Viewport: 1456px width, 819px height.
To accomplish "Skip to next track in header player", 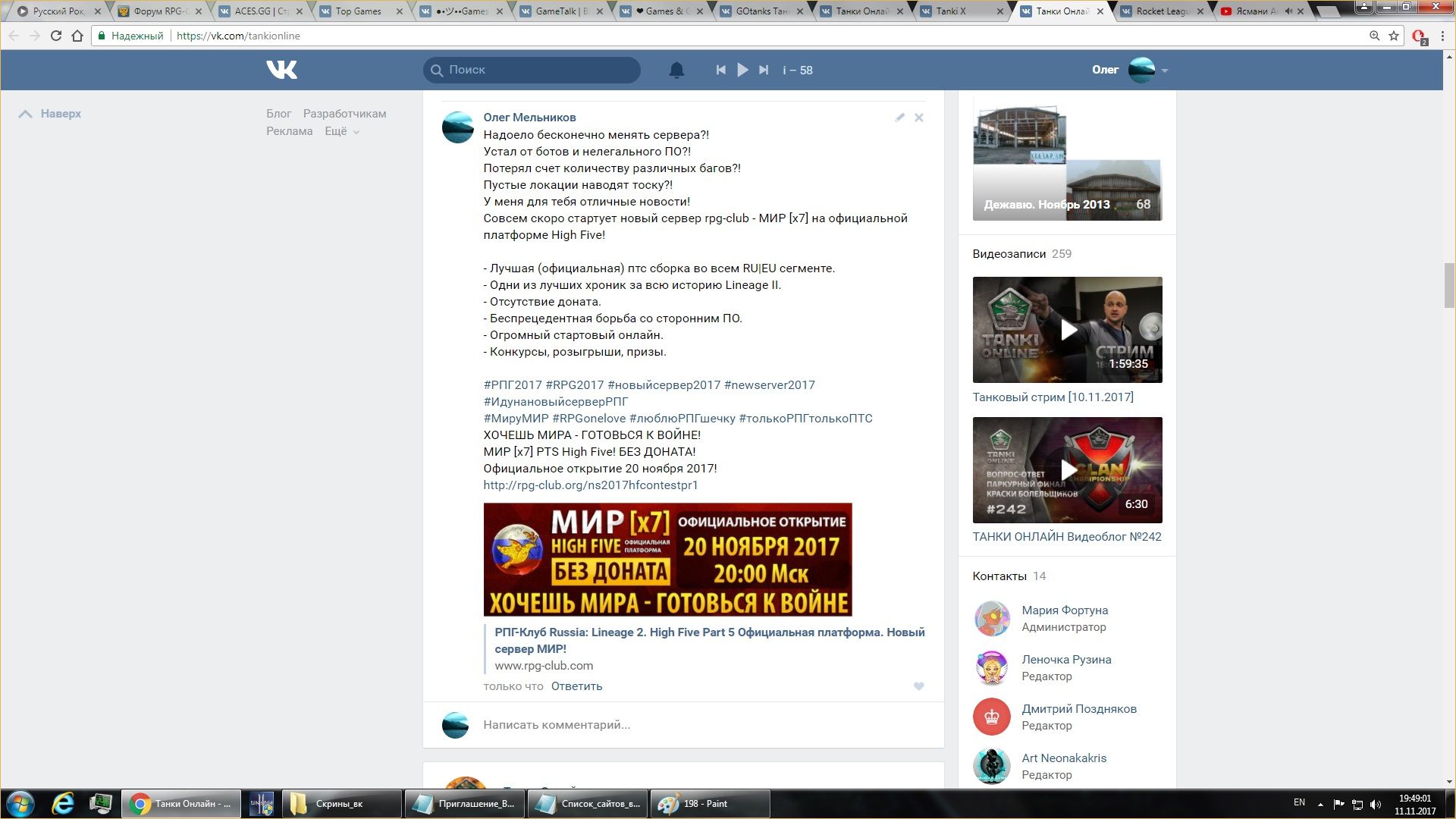I will 764,70.
